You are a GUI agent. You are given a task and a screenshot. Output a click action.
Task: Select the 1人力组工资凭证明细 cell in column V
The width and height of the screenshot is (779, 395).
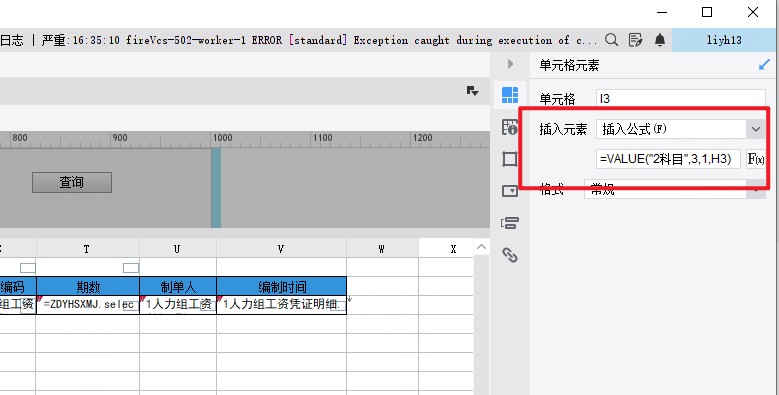click(x=282, y=305)
